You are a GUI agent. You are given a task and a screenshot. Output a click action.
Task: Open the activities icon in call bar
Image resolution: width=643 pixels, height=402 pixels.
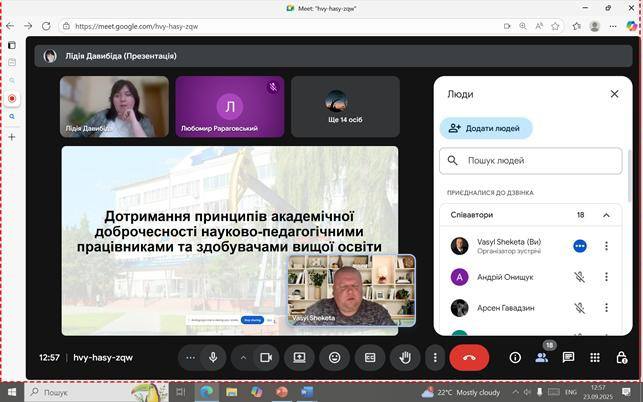click(x=595, y=357)
